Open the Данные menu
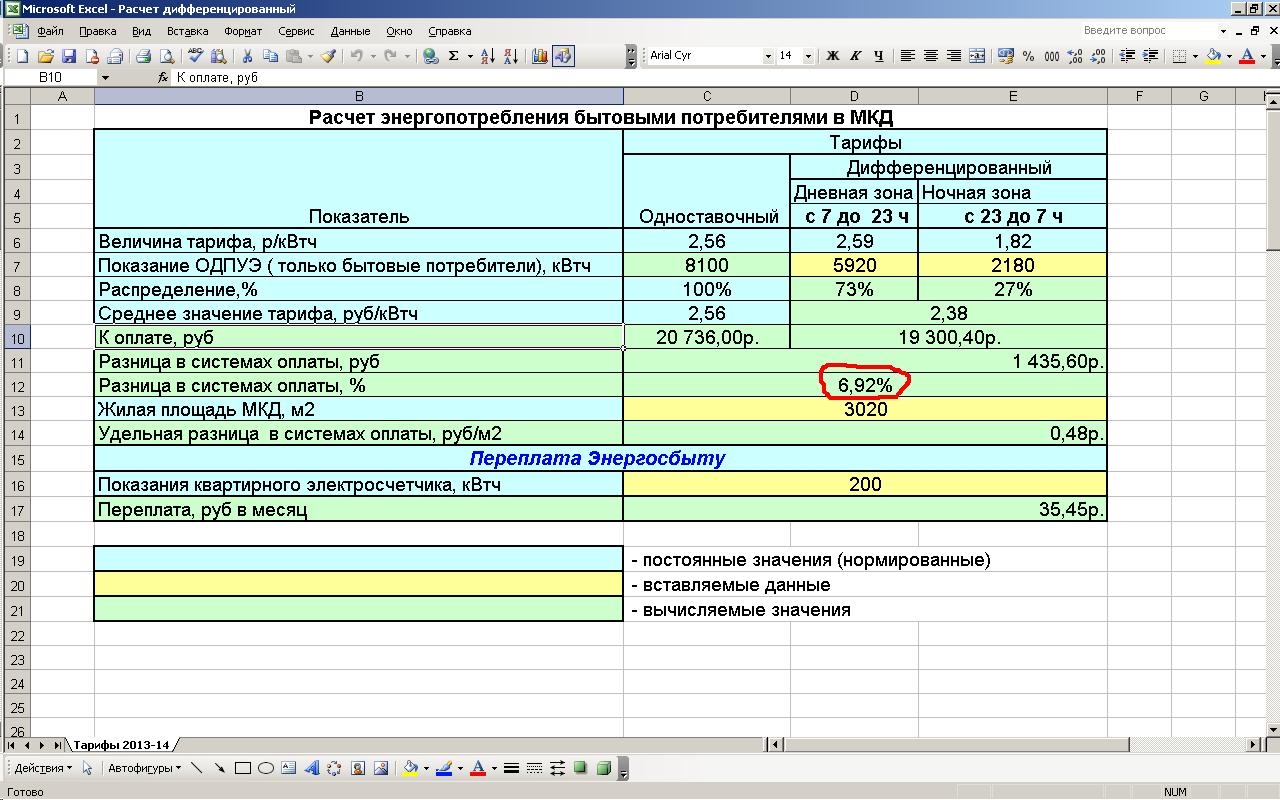The height and width of the screenshot is (800, 1280). 350,31
